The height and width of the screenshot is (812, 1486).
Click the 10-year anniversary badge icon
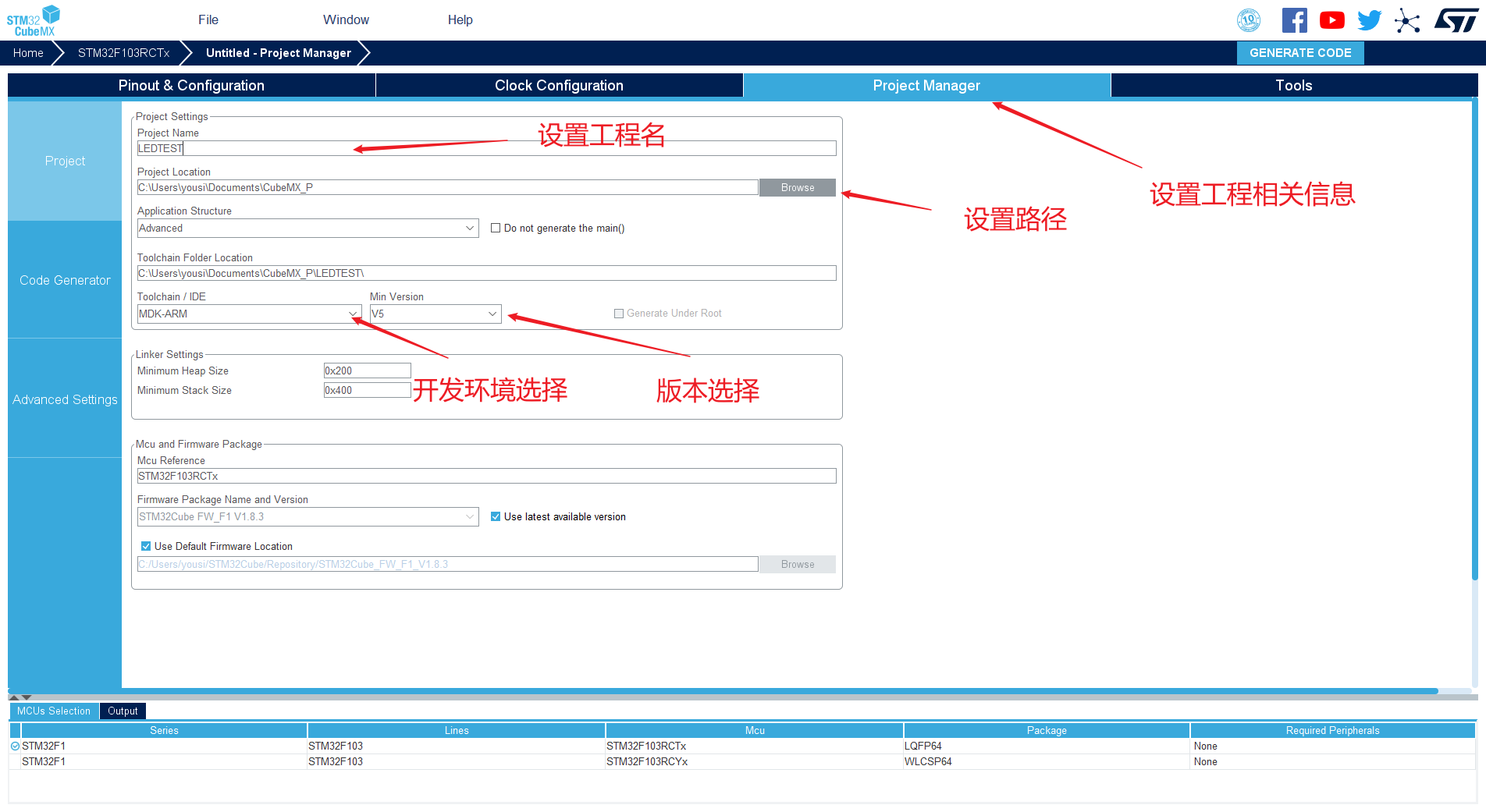(1249, 20)
